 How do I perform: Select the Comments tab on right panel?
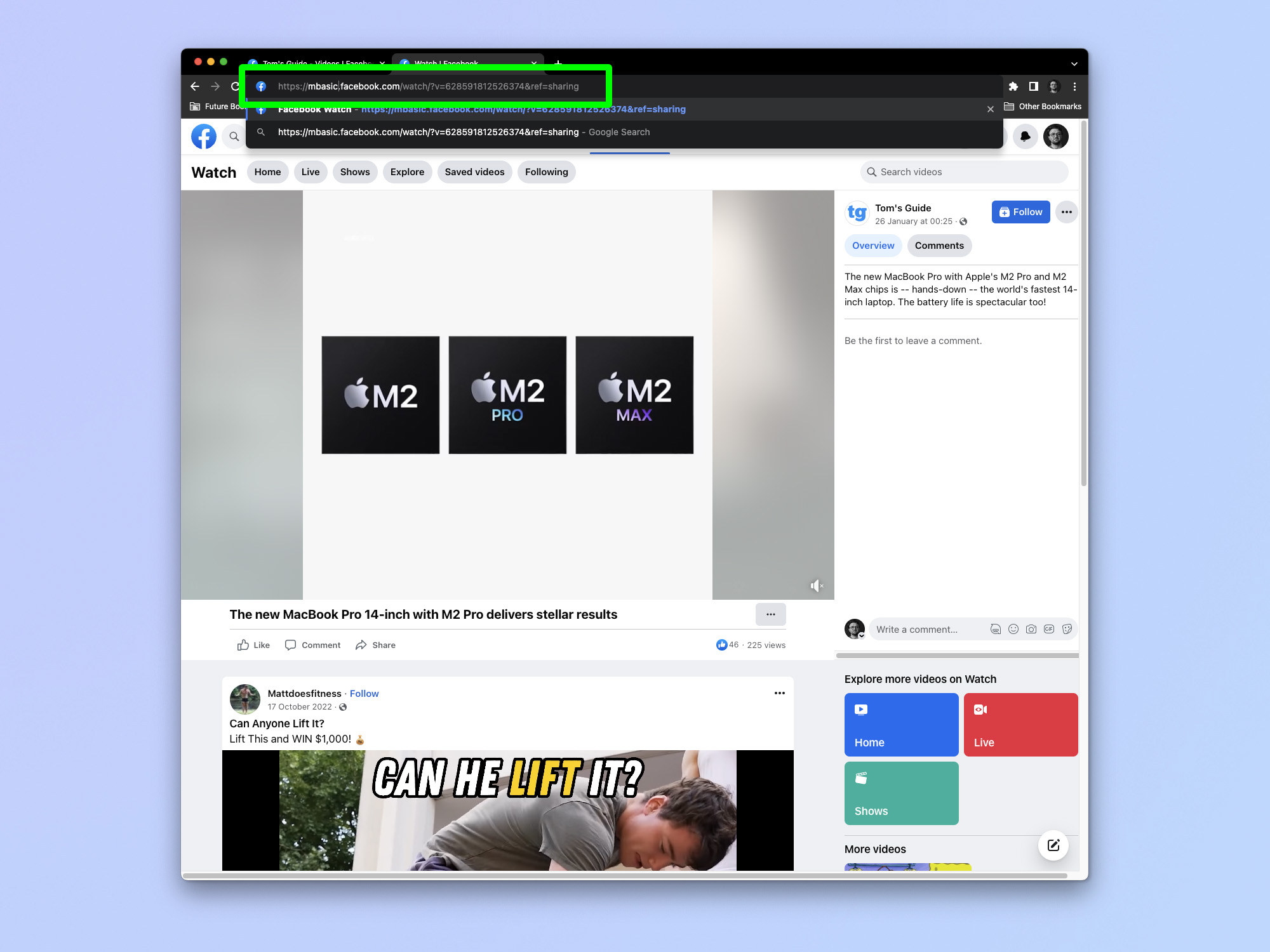(x=939, y=245)
